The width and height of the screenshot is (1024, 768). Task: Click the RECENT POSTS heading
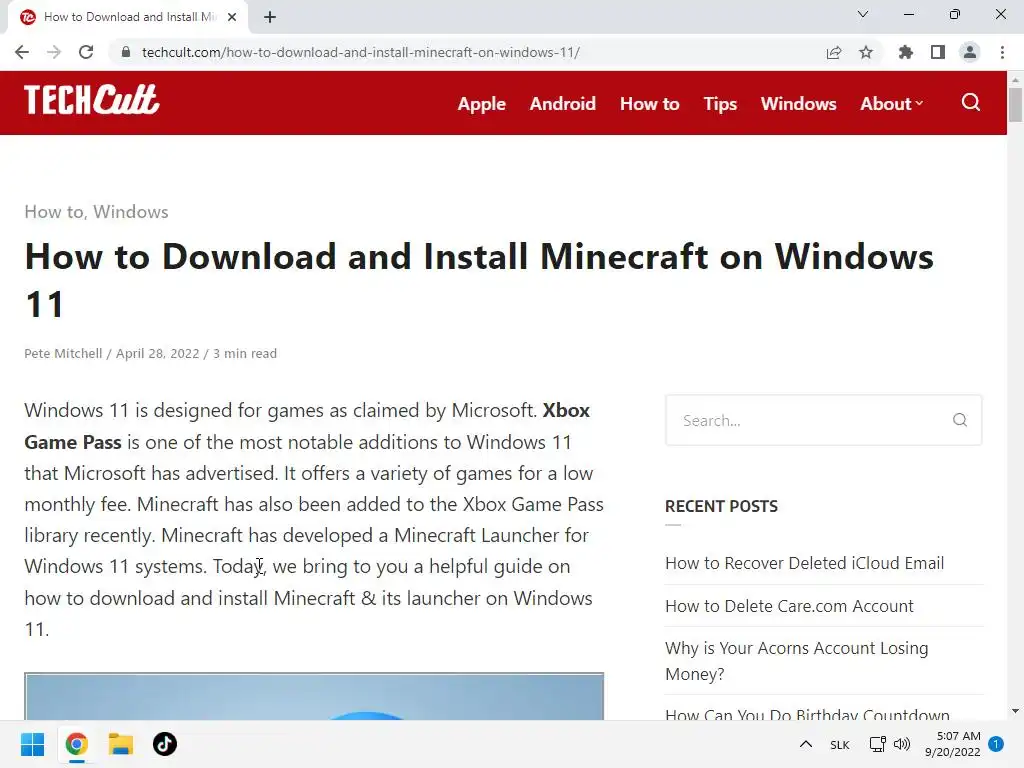(x=721, y=506)
